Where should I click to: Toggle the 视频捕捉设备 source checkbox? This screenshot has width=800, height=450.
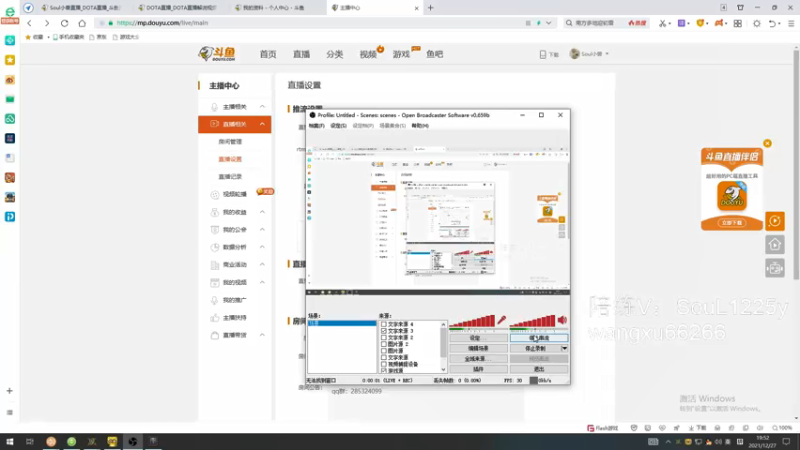click(x=384, y=364)
